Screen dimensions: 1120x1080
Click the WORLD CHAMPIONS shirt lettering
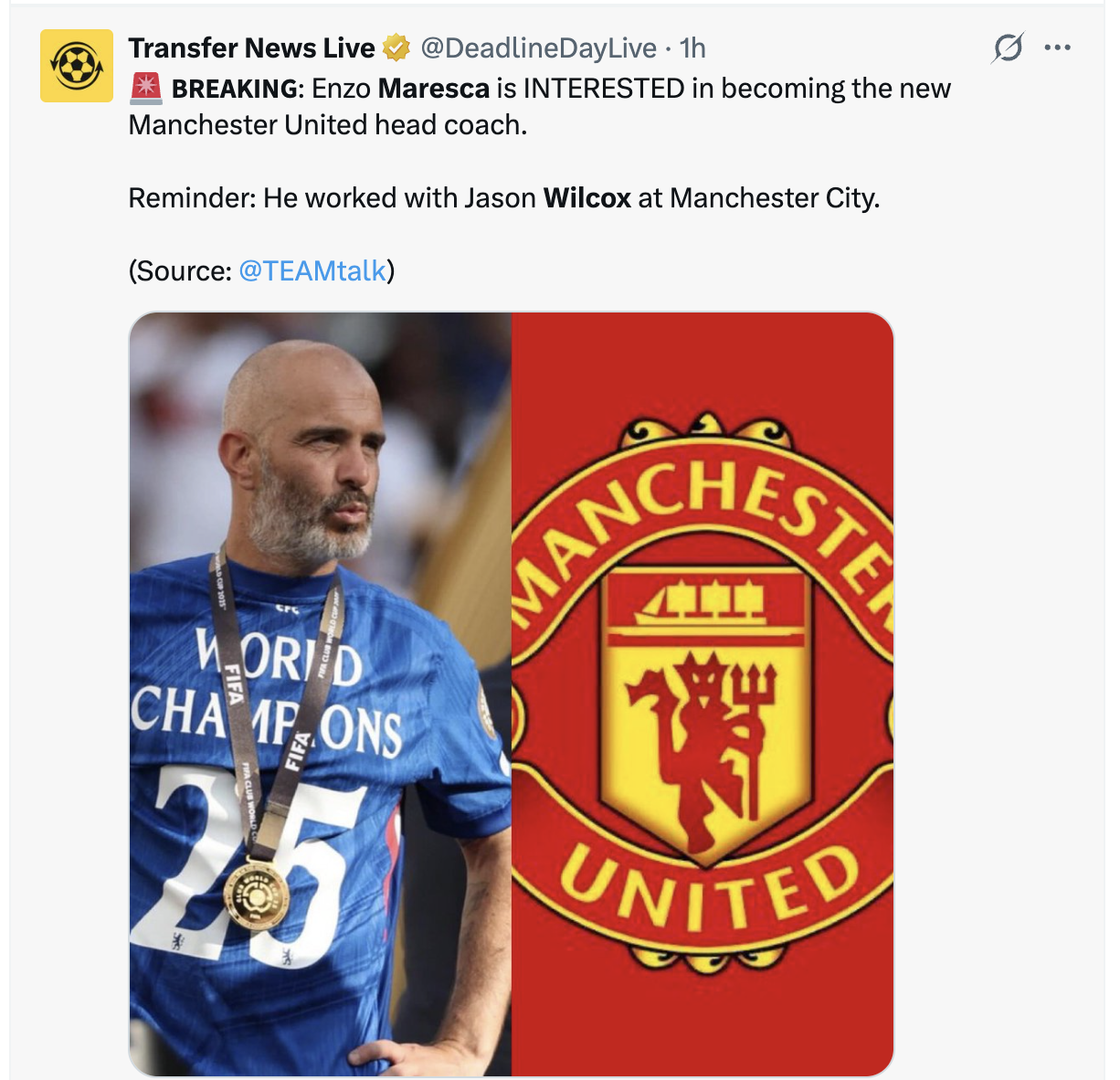(x=267, y=692)
